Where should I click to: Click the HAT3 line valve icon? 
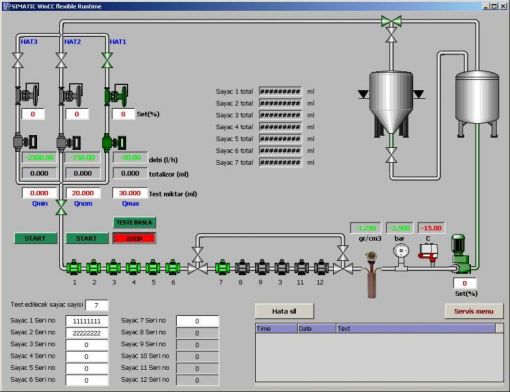18,60
